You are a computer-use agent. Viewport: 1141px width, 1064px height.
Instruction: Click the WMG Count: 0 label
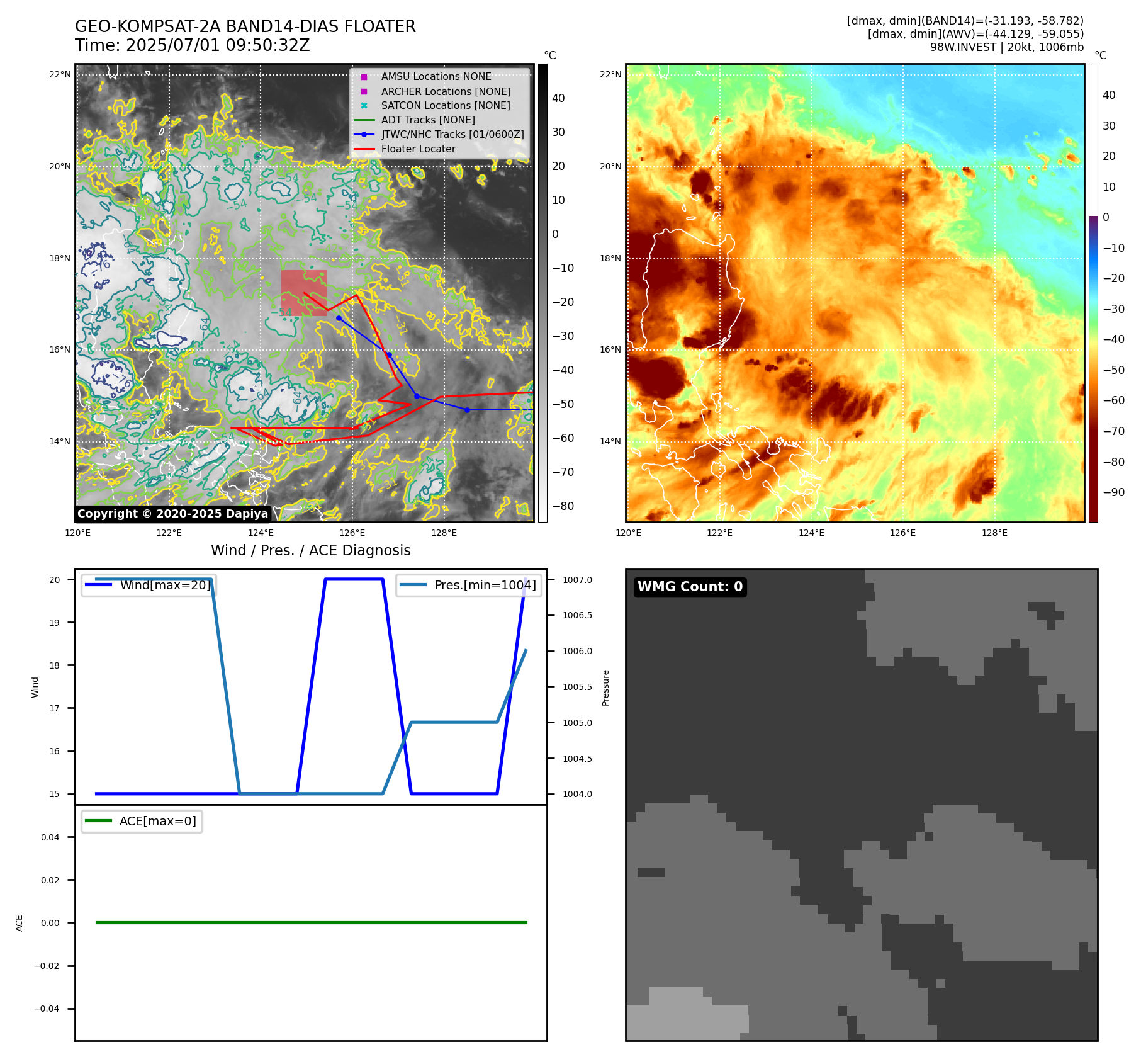click(x=690, y=587)
